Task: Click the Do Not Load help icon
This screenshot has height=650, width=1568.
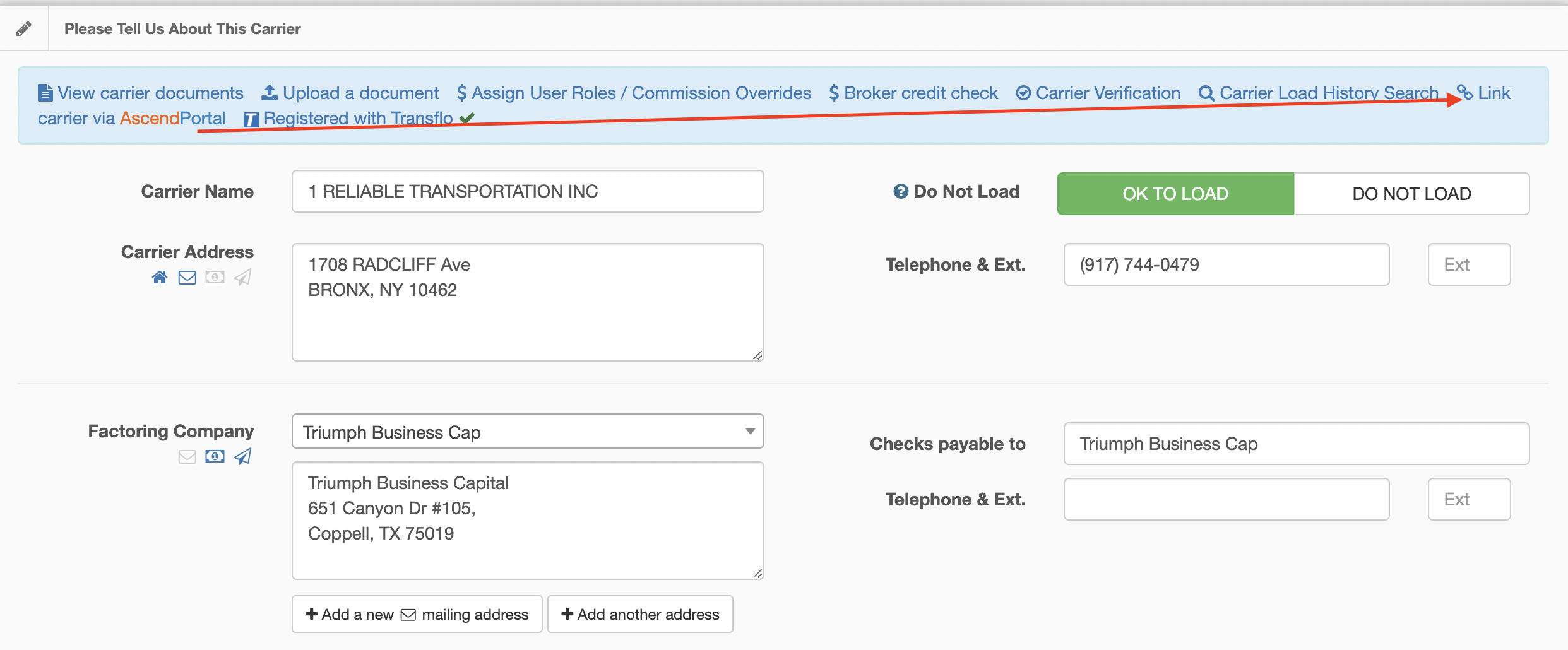Action: (901, 191)
